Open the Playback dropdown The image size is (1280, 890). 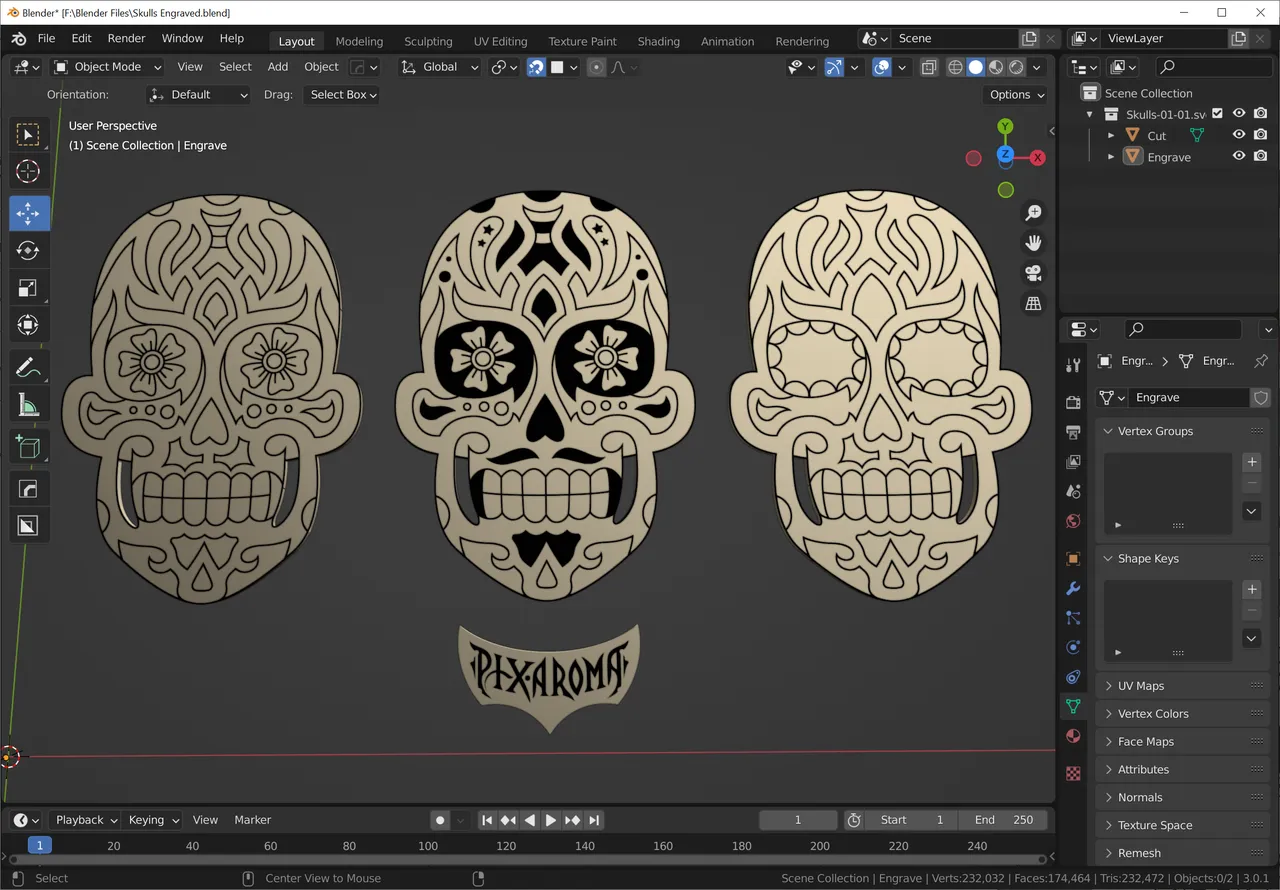click(x=85, y=820)
